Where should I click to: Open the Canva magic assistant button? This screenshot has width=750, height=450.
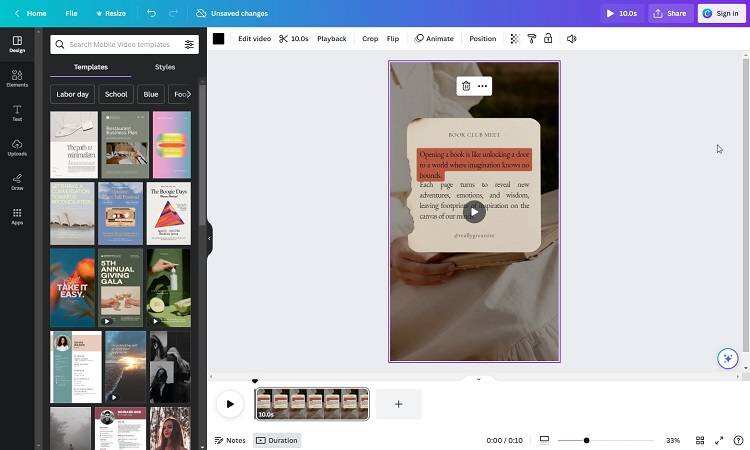(728, 359)
